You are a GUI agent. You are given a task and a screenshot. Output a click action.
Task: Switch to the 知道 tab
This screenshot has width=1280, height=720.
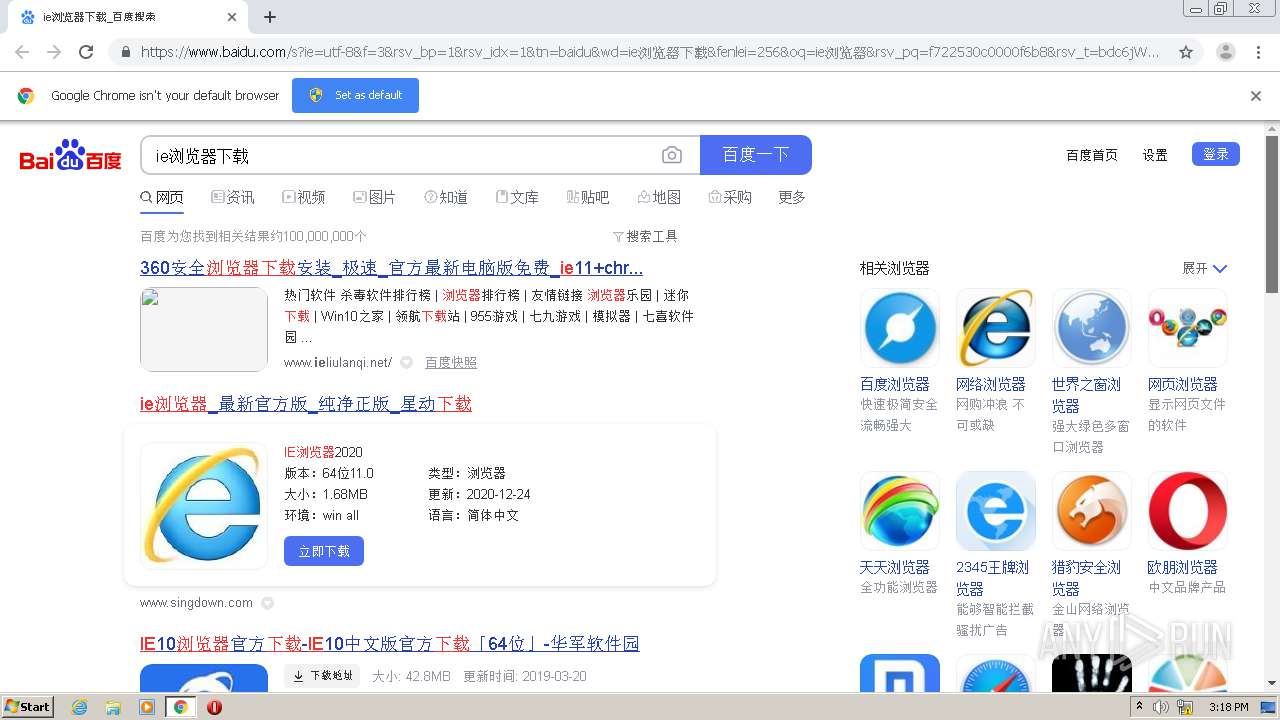[x=446, y=197]
